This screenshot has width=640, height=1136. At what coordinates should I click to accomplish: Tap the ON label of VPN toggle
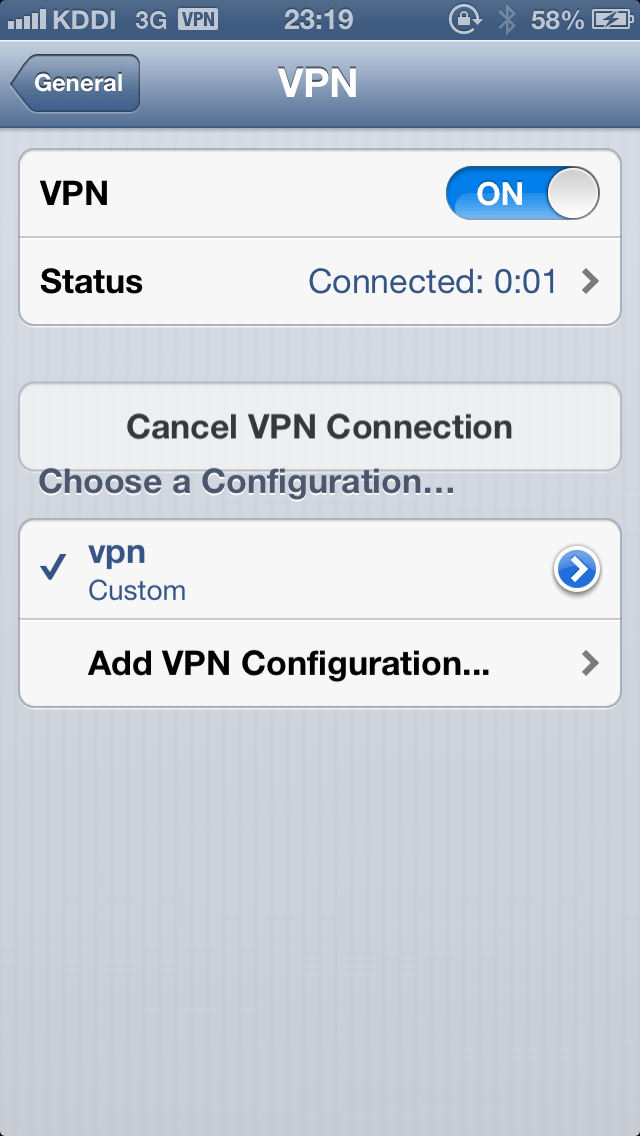click(x=500, y=193)
